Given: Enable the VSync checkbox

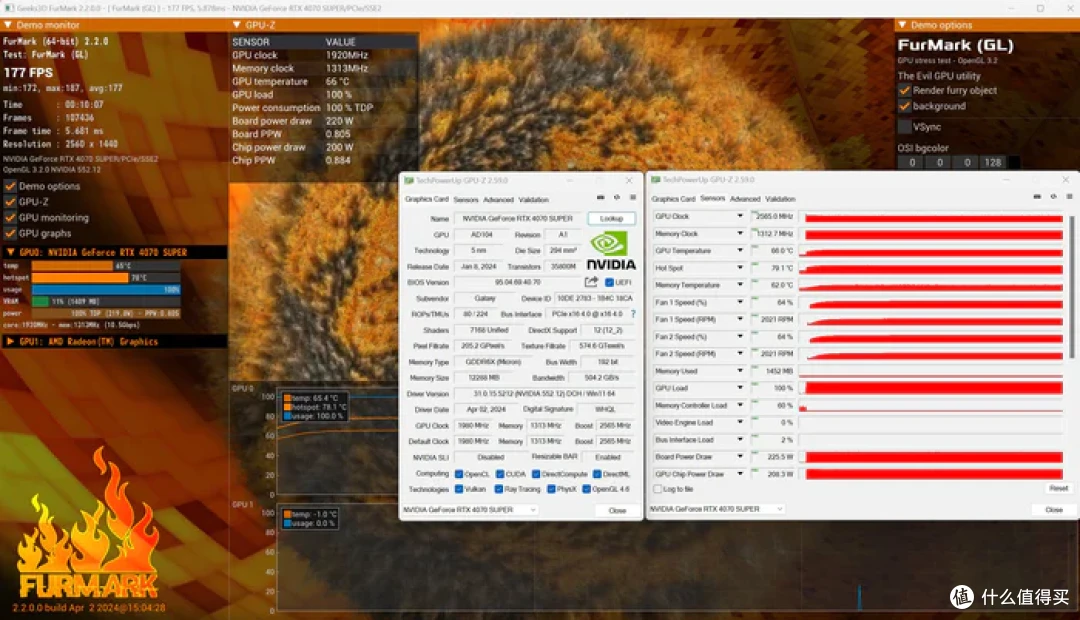Looking at the screenshot, I should pyautogui.click(x=905, y=127).
